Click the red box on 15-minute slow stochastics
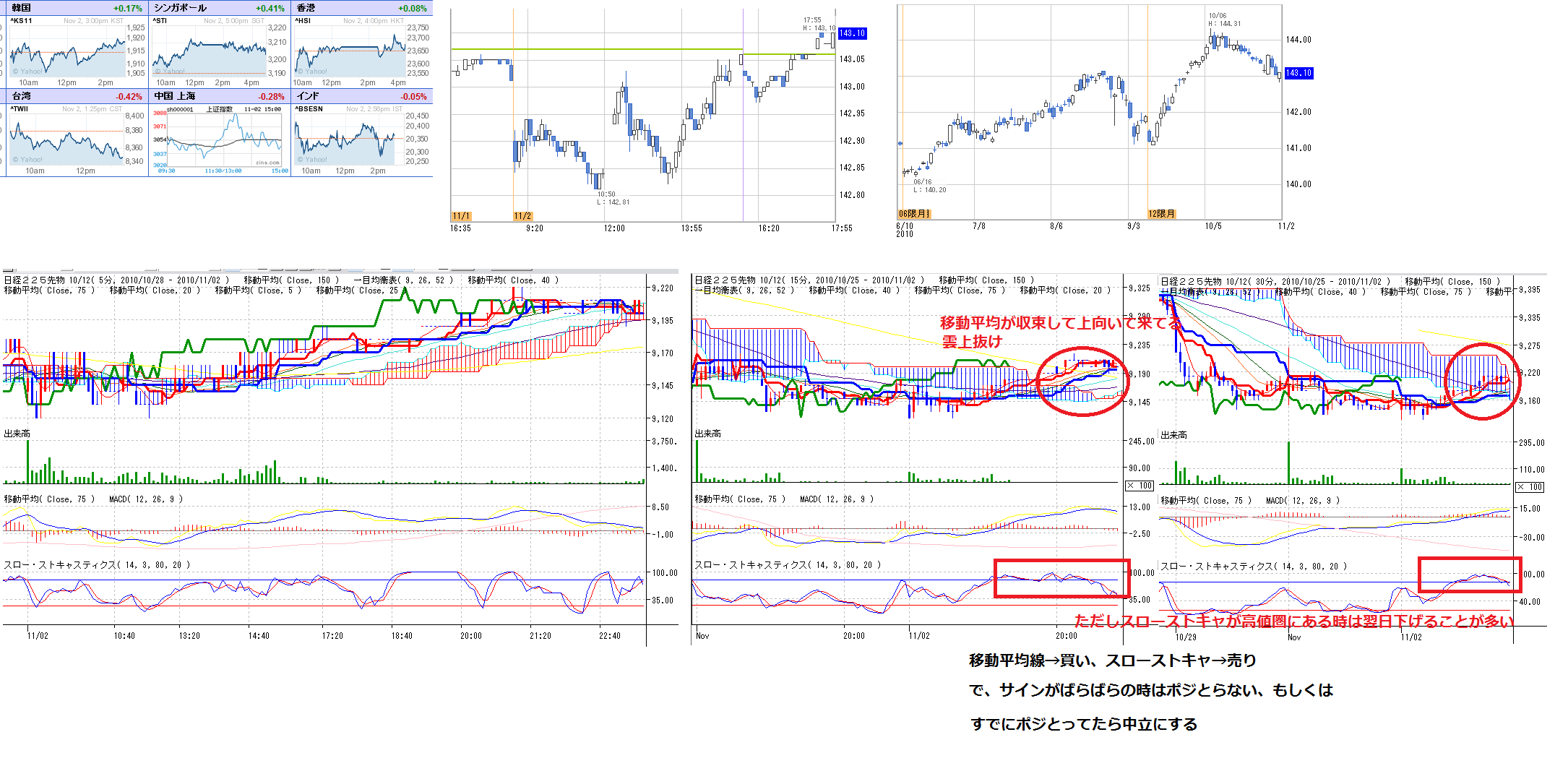The image size is (1568, 779). pyautogui.click(x=1061, y=578)
